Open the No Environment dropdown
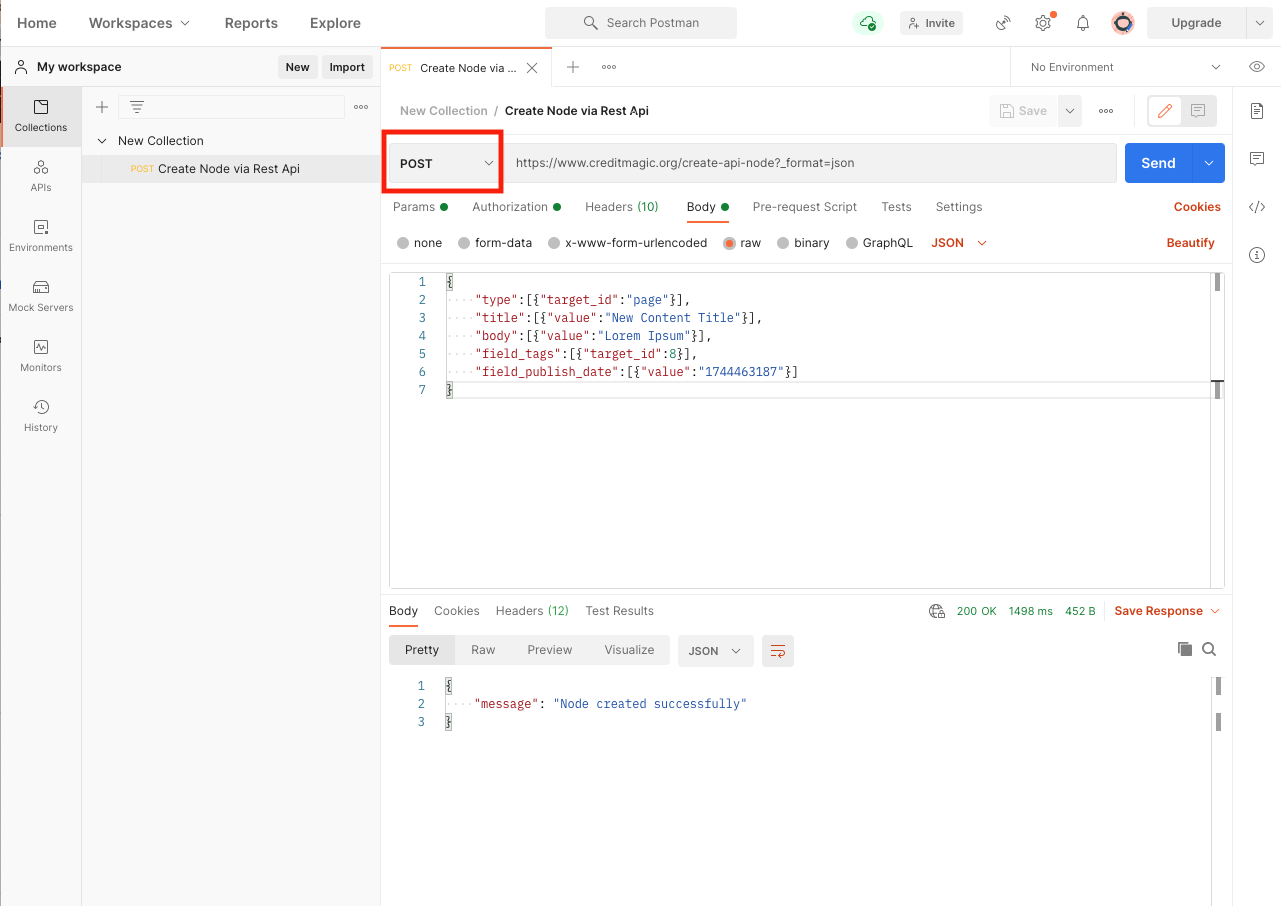Screen dimensions: 1281x906 click(1120, 67)
